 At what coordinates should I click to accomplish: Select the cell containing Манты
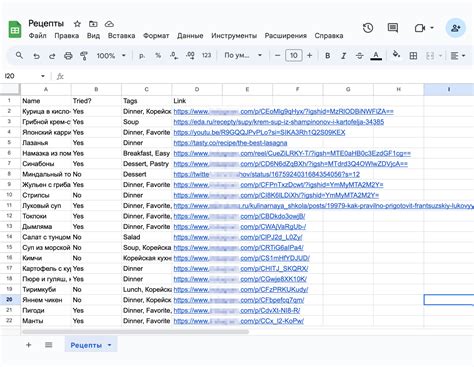(46, 321)
